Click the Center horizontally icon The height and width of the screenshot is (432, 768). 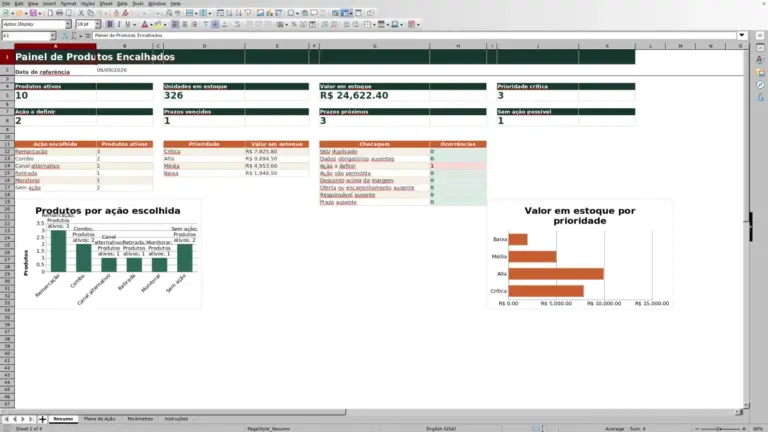(185, 24)
